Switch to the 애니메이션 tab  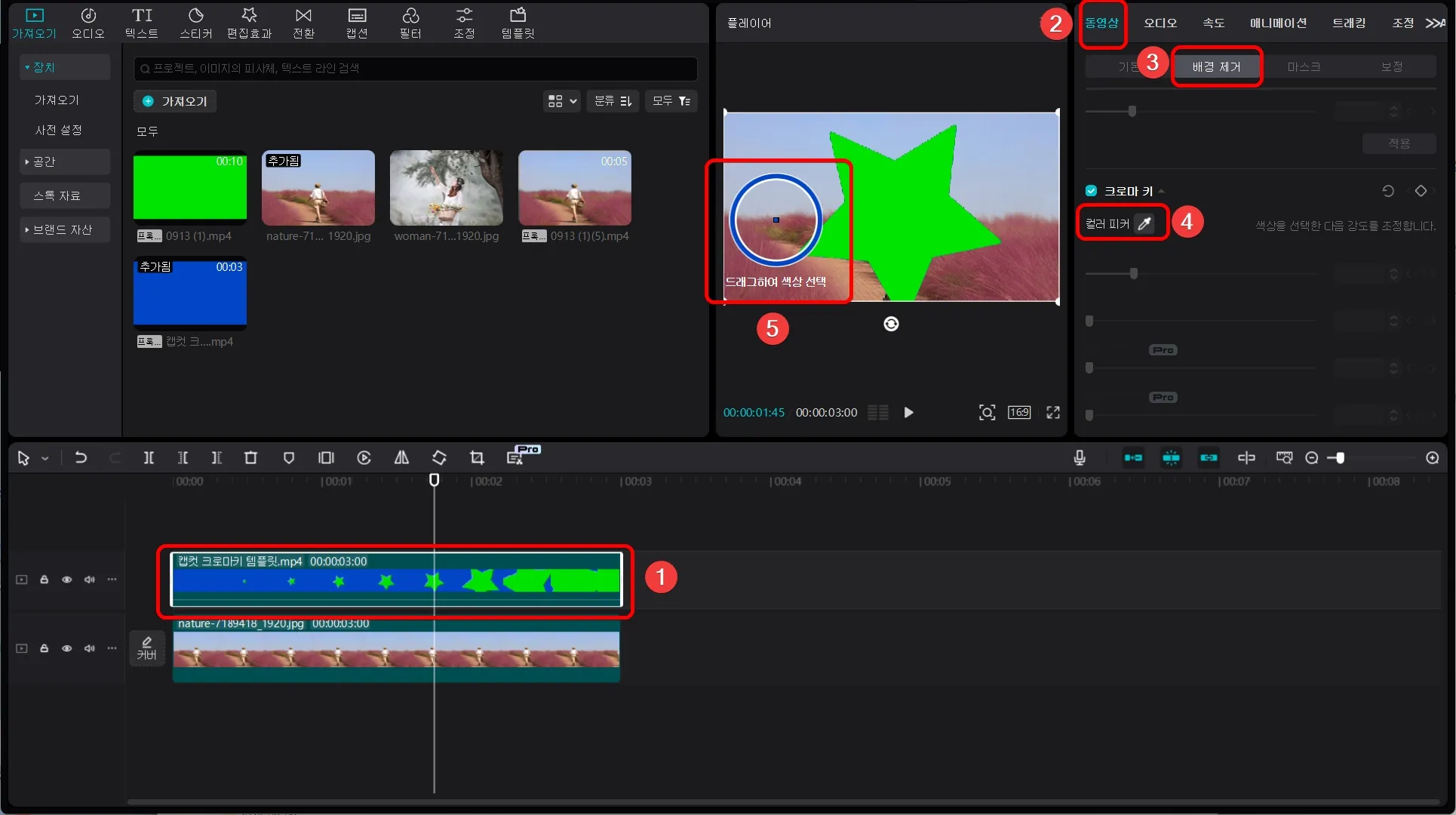[x=1277, y=23]
